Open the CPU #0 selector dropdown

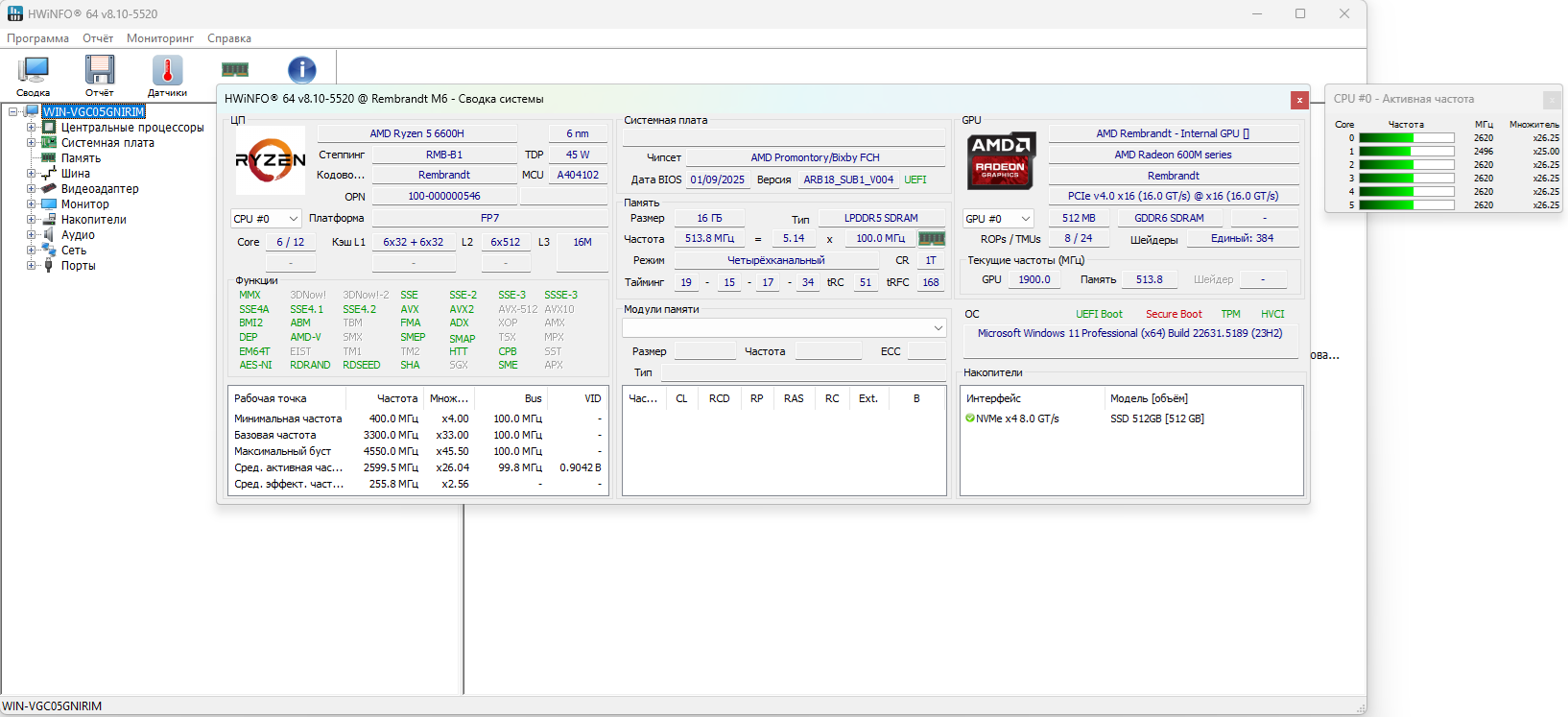266,219
